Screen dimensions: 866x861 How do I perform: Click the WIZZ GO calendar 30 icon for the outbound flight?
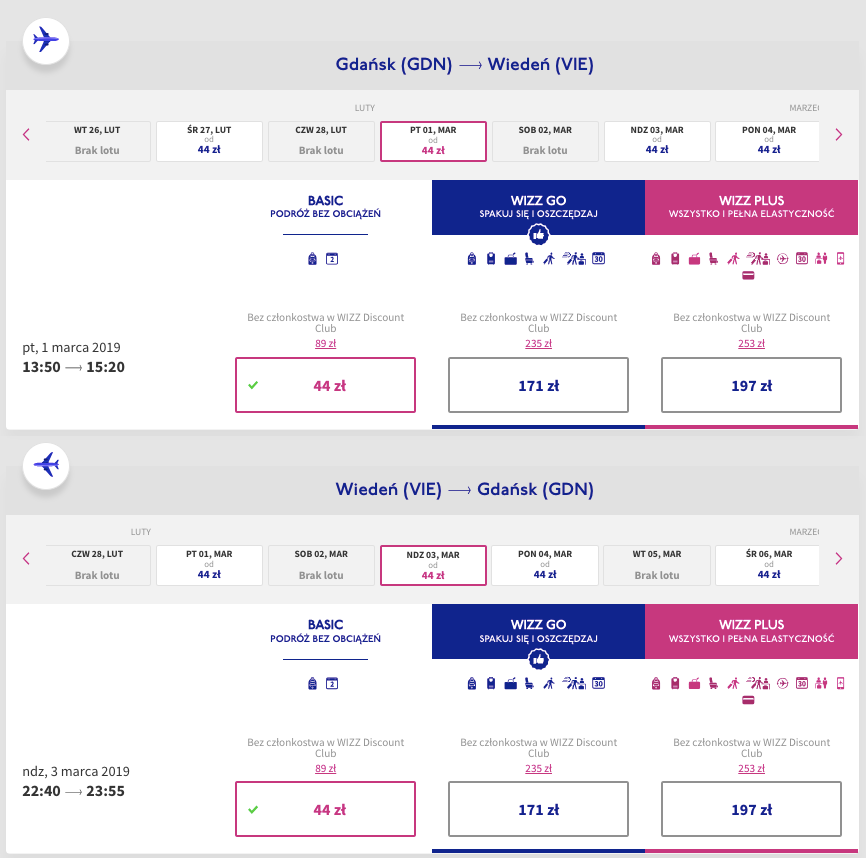click(599, 258)
